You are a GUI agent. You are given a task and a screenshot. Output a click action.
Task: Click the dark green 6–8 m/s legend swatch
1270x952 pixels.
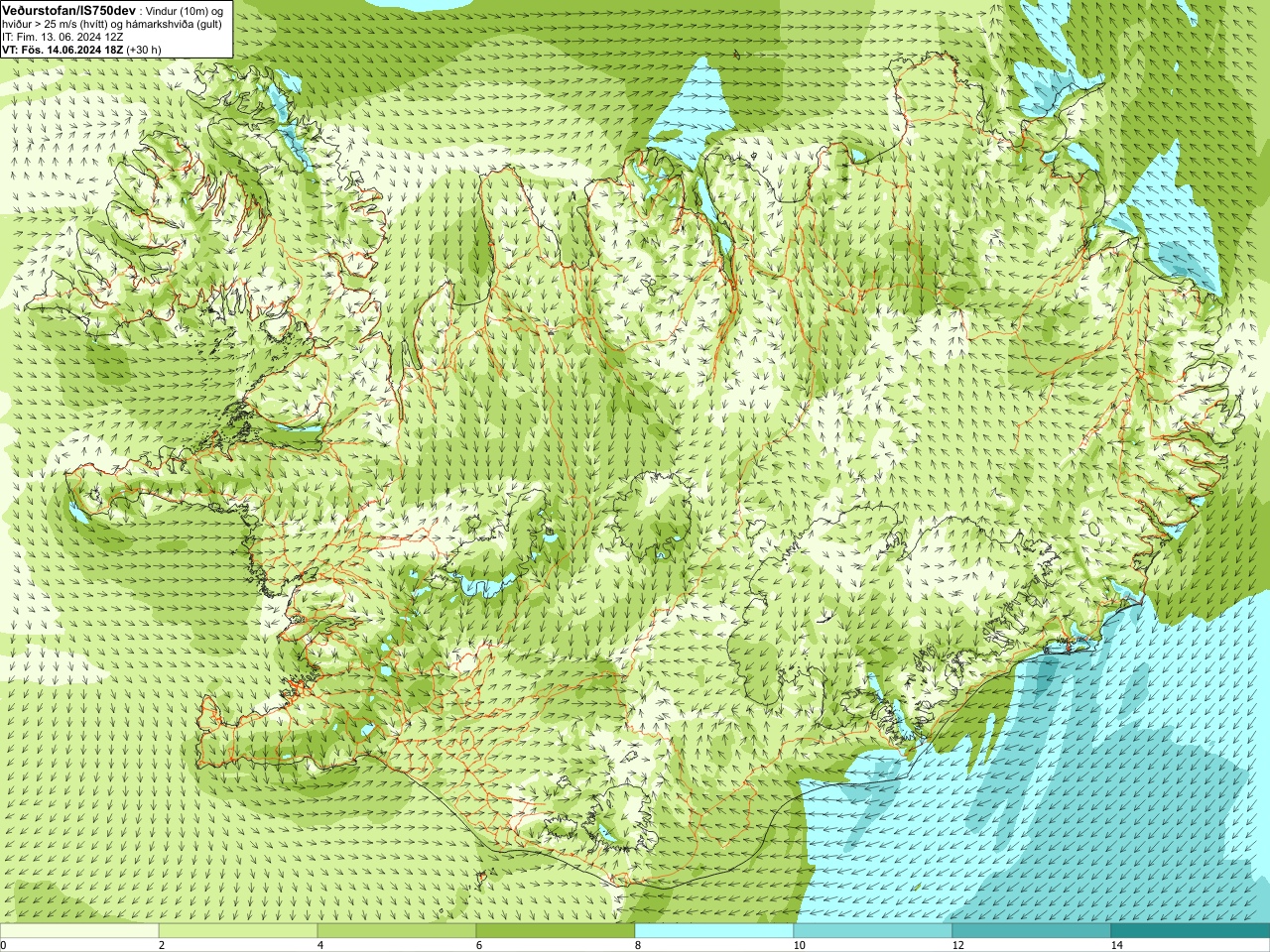(556, 931)
